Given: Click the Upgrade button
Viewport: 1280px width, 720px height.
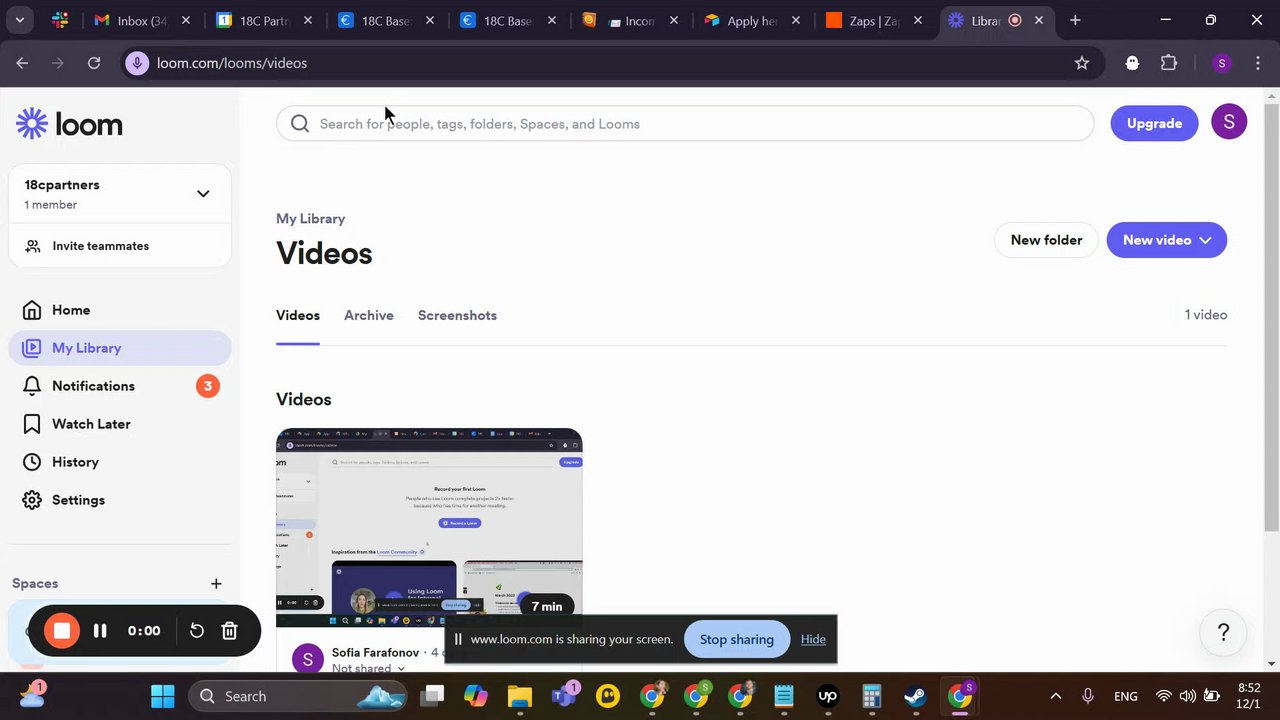Looking at the screenshot, I should click(x=1154, y=123).
